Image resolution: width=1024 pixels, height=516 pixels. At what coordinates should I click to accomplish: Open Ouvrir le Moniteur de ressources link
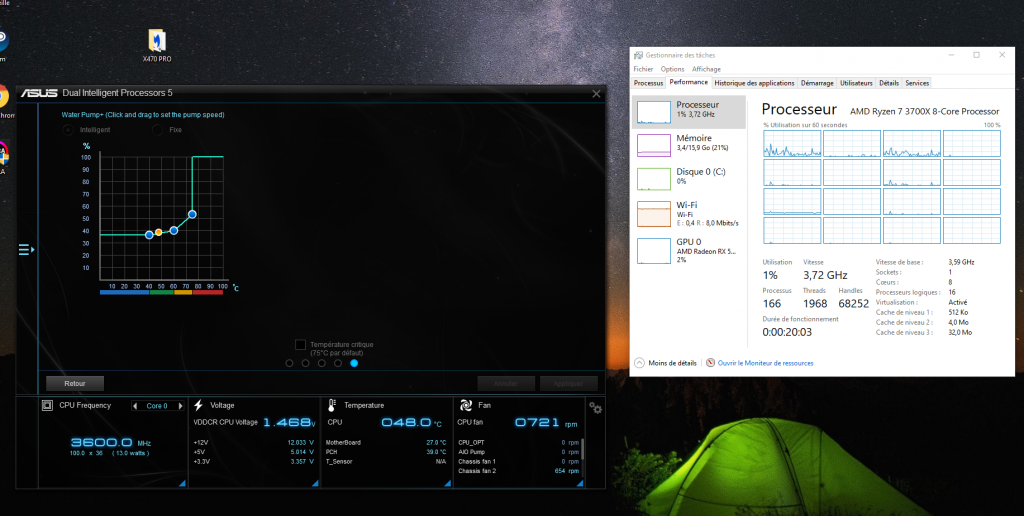pos(765,363)
